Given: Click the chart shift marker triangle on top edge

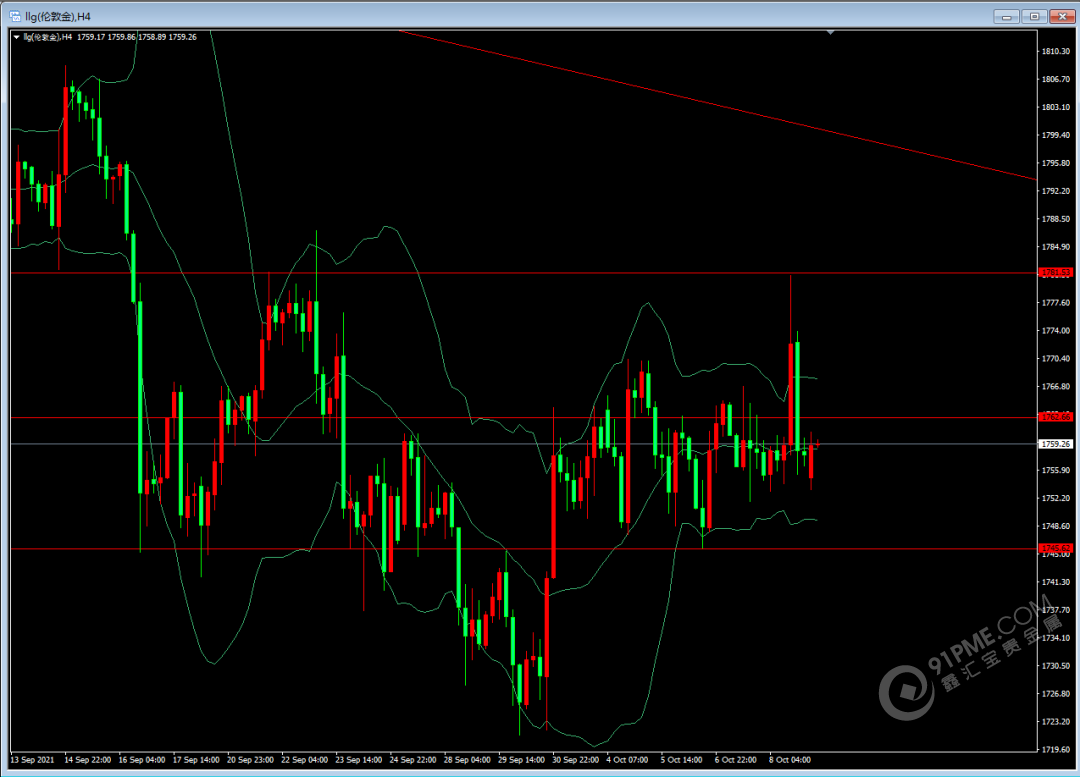Looking at the screenshot, I should [x=831, y=32].
